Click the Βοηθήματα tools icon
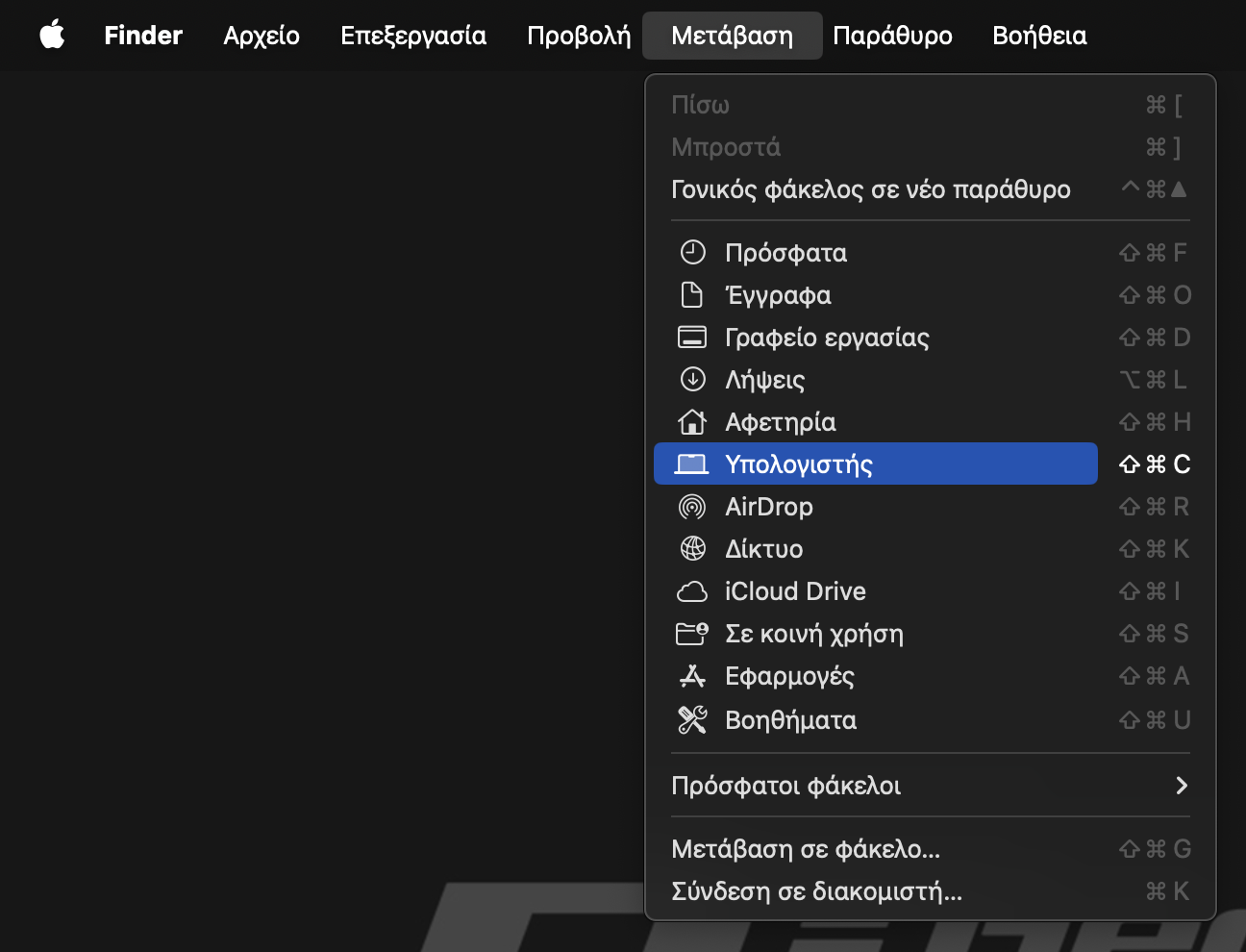This screenshot has height=952, width=1246. (x=692, y=719)
